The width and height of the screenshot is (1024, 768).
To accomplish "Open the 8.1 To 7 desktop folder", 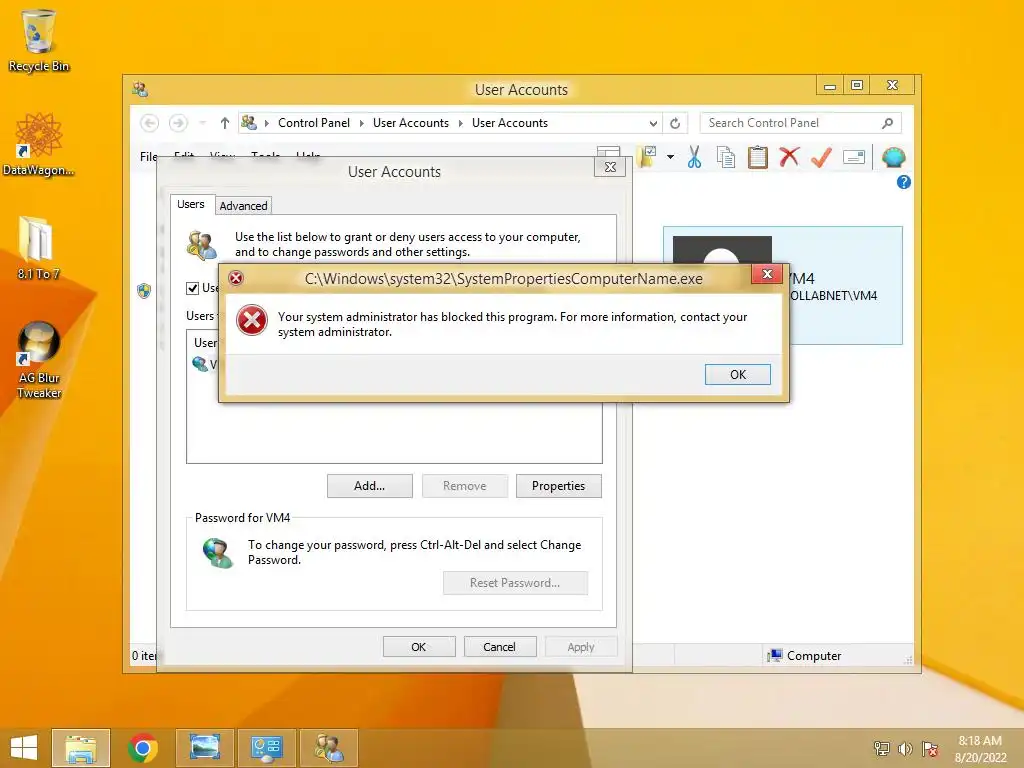I will (x=39, y=248).
